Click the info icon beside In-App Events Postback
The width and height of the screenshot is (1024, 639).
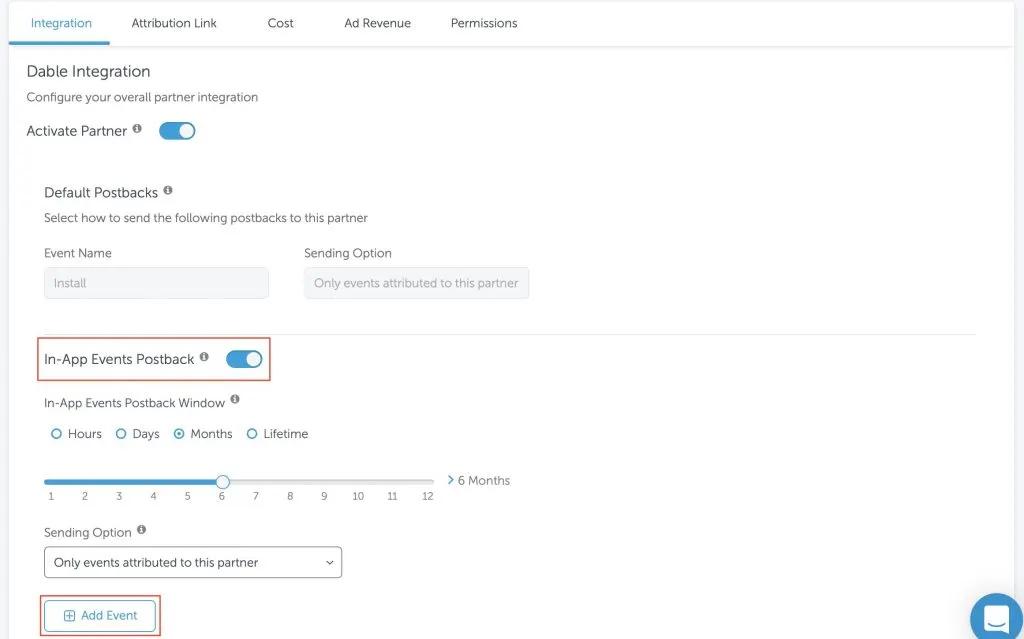click(204, 357)
